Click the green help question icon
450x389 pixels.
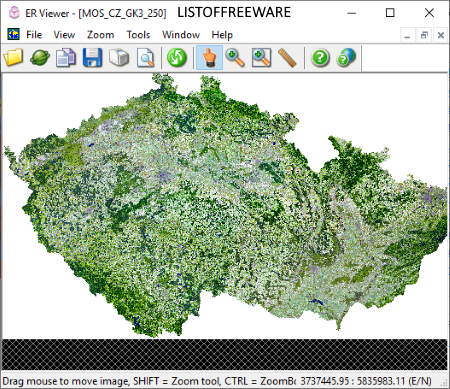pyautogui.click(x=320, y=58)
